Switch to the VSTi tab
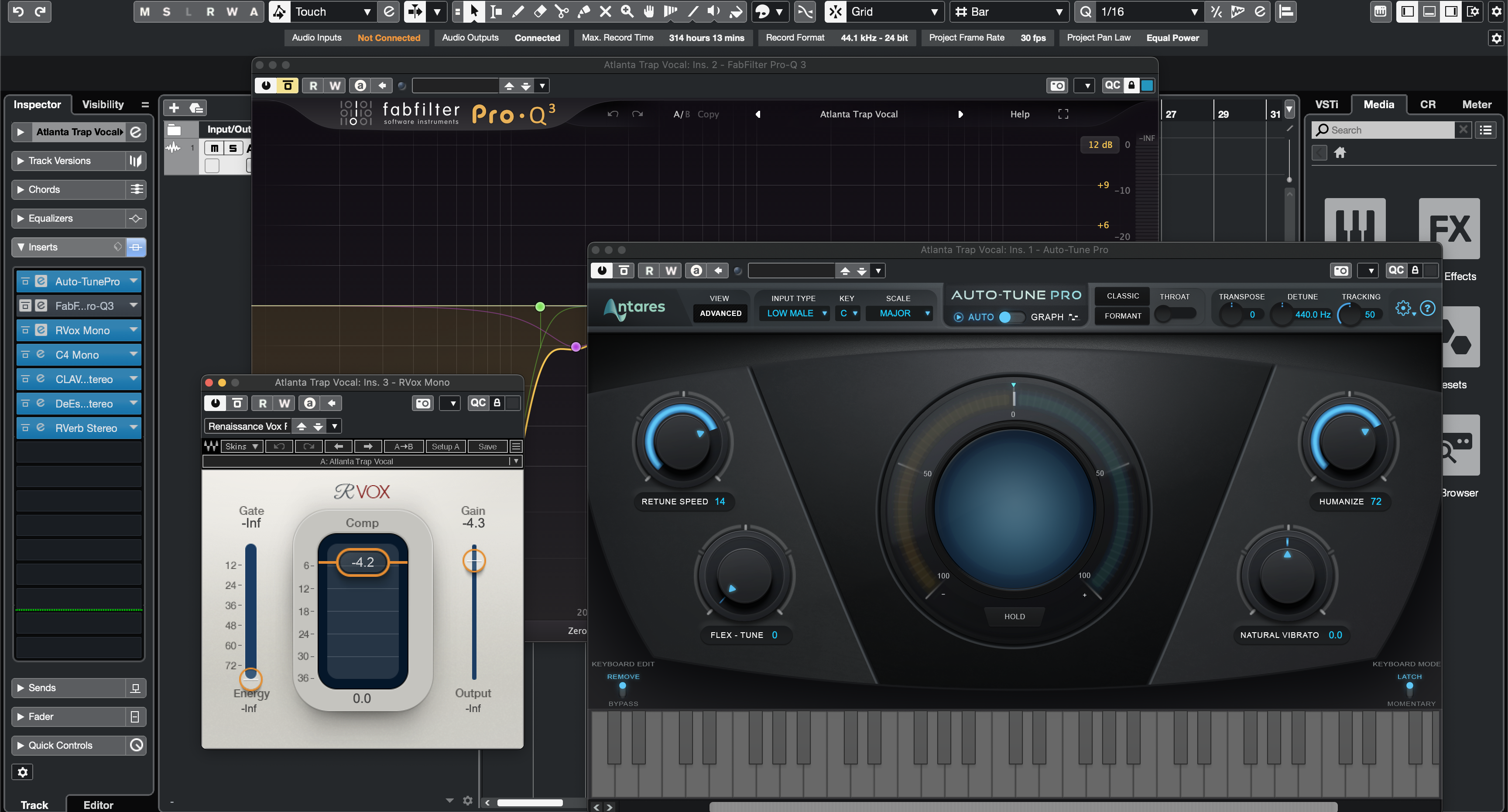Image resolution: width=1508 pixels, height=812 pixels. [1326, 105]
